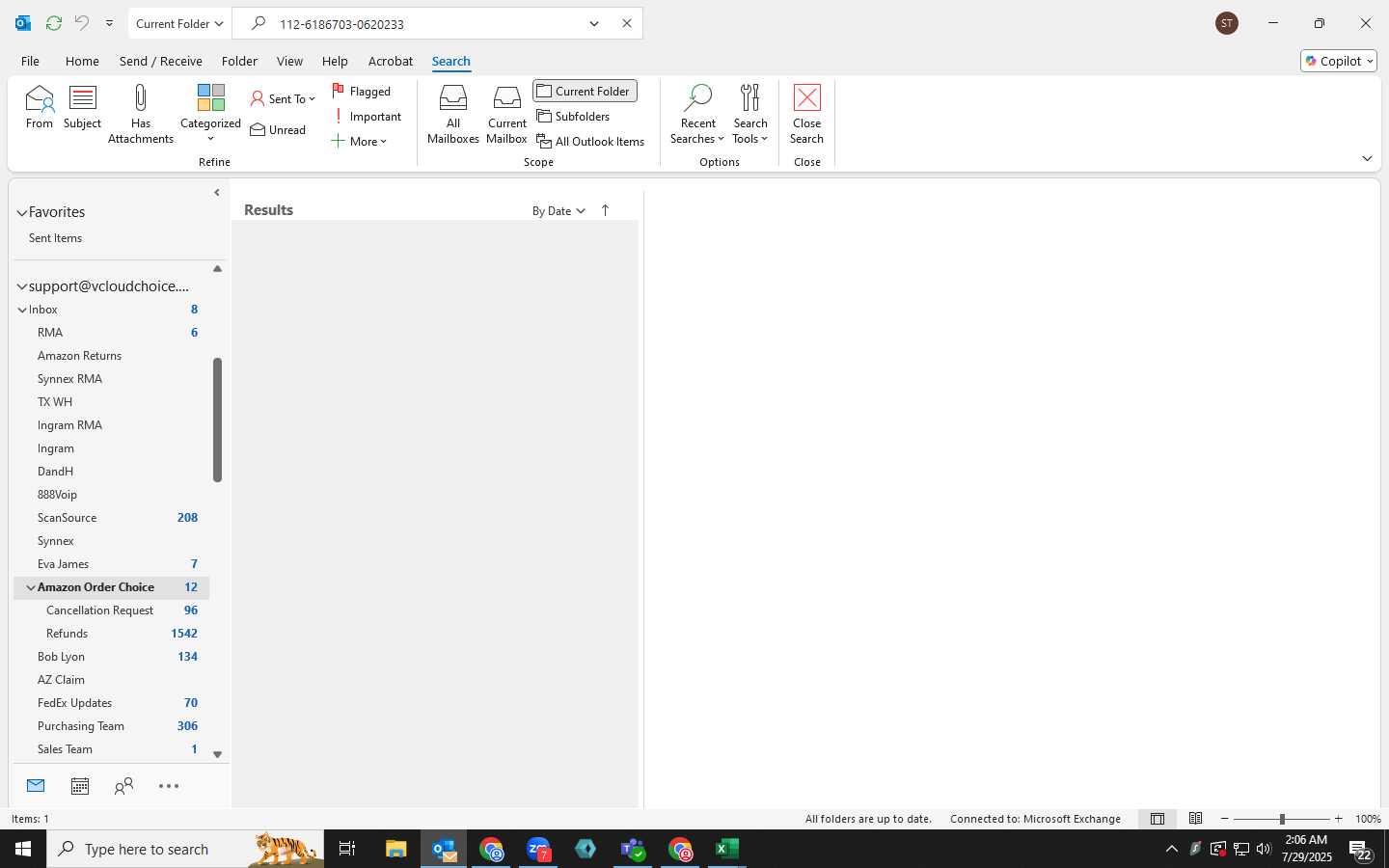1389x868 pixels.
Task: Click the folder pane scrollbar thumb
Action: pos(217,420)
